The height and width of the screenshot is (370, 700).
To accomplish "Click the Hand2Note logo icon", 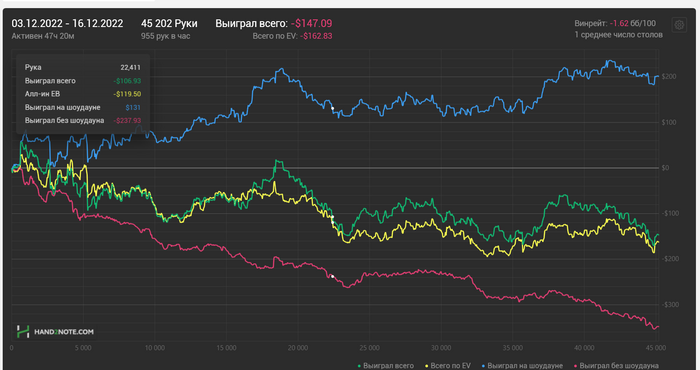I will (x=23, y=332).
